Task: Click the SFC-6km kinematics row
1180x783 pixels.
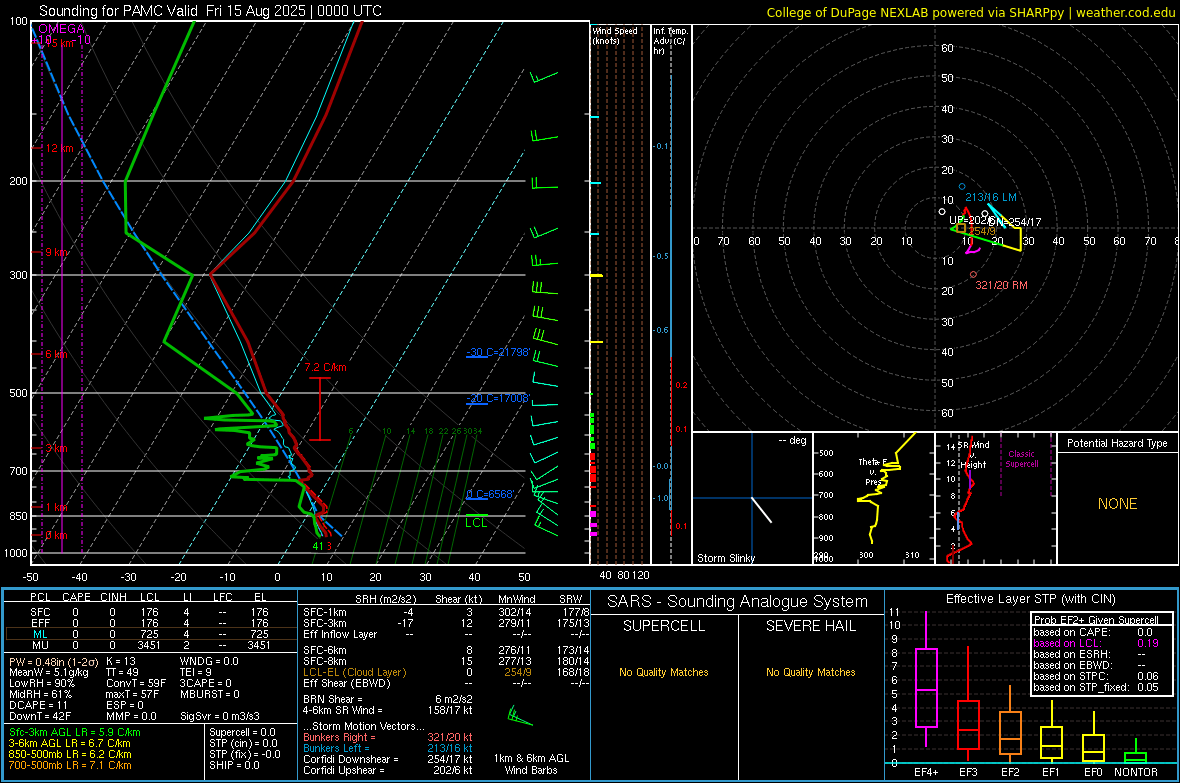Action: click(x=446, y=650)
